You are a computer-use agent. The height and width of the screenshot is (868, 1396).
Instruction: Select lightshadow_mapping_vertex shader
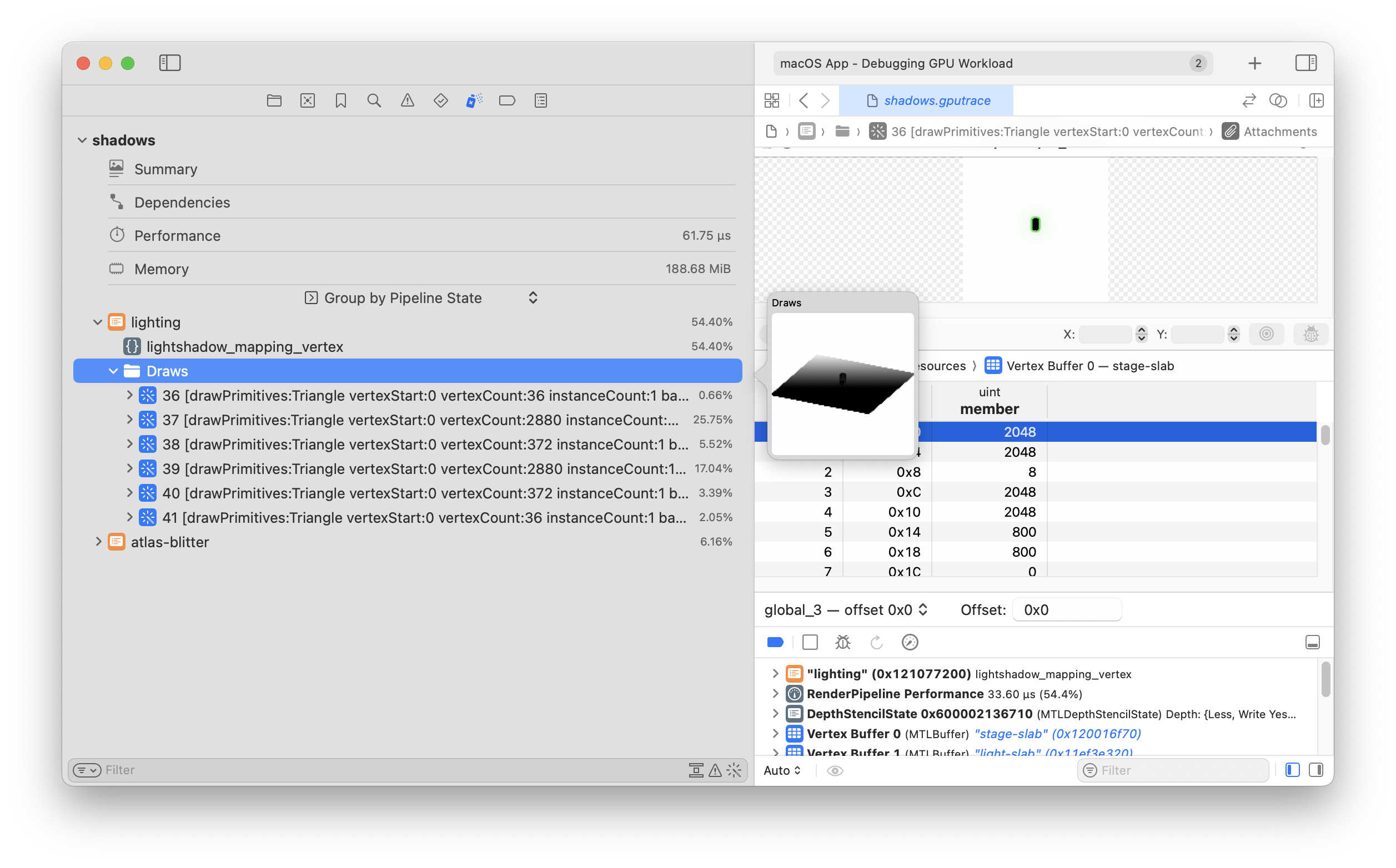point(408,347)
